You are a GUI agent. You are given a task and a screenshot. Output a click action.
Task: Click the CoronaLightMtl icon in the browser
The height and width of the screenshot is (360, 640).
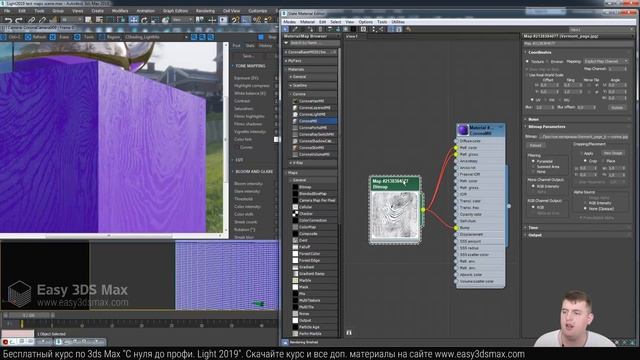tap(295, 114)
